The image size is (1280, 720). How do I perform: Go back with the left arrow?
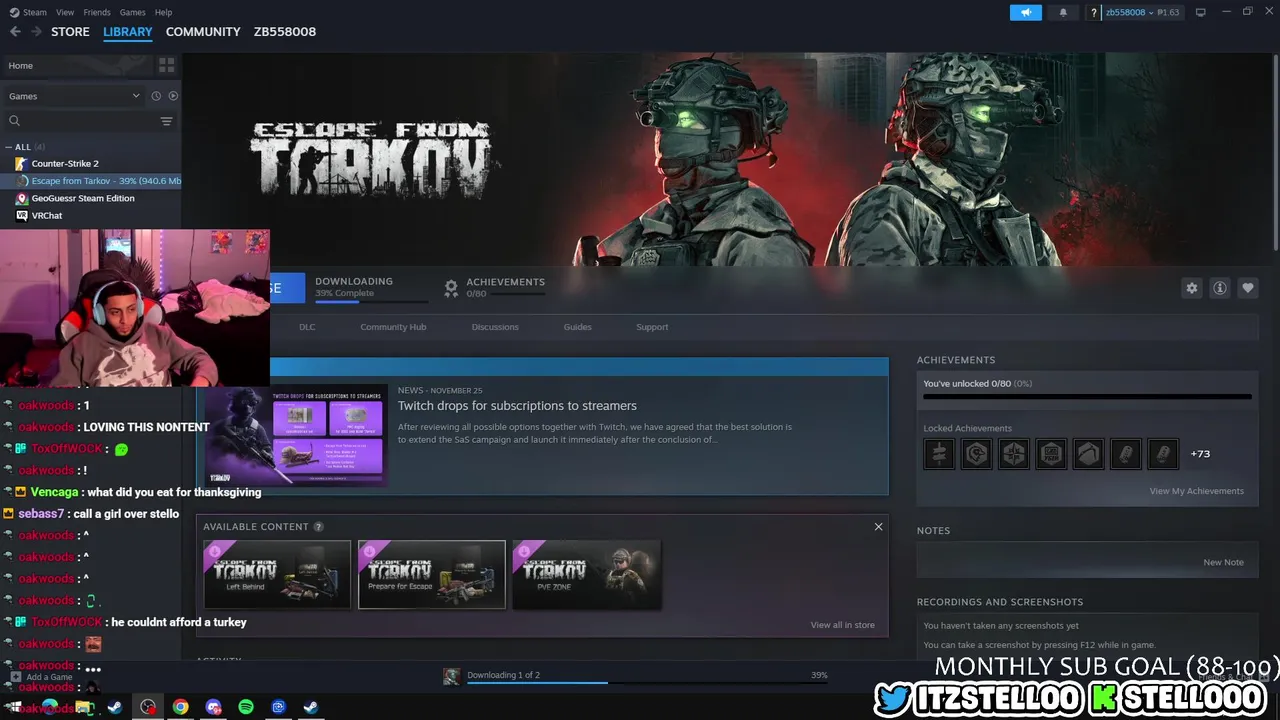coord(15,32)
